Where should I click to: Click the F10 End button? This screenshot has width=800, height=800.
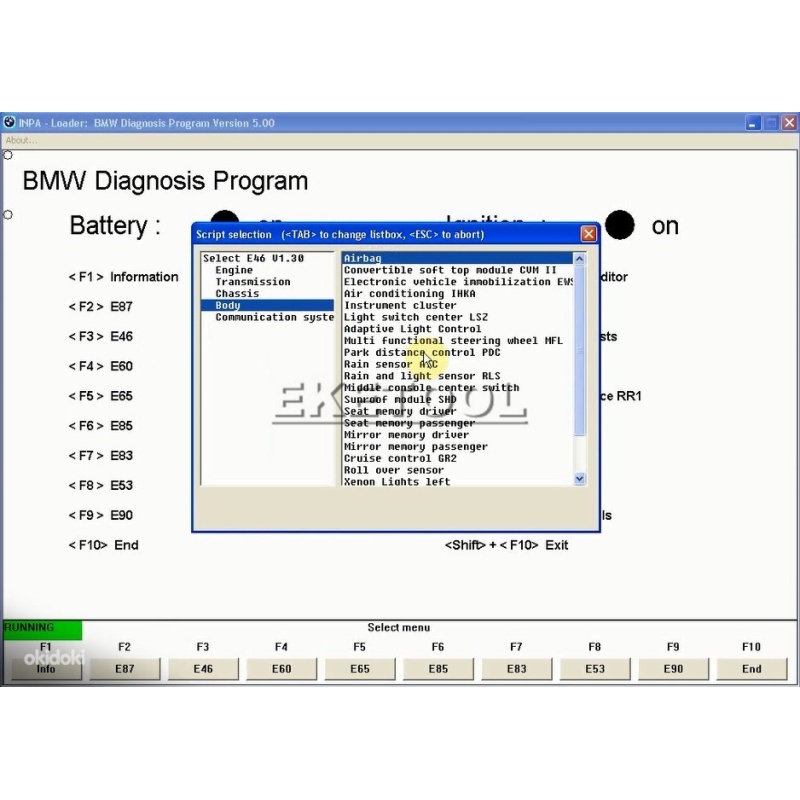coord(752,668)
